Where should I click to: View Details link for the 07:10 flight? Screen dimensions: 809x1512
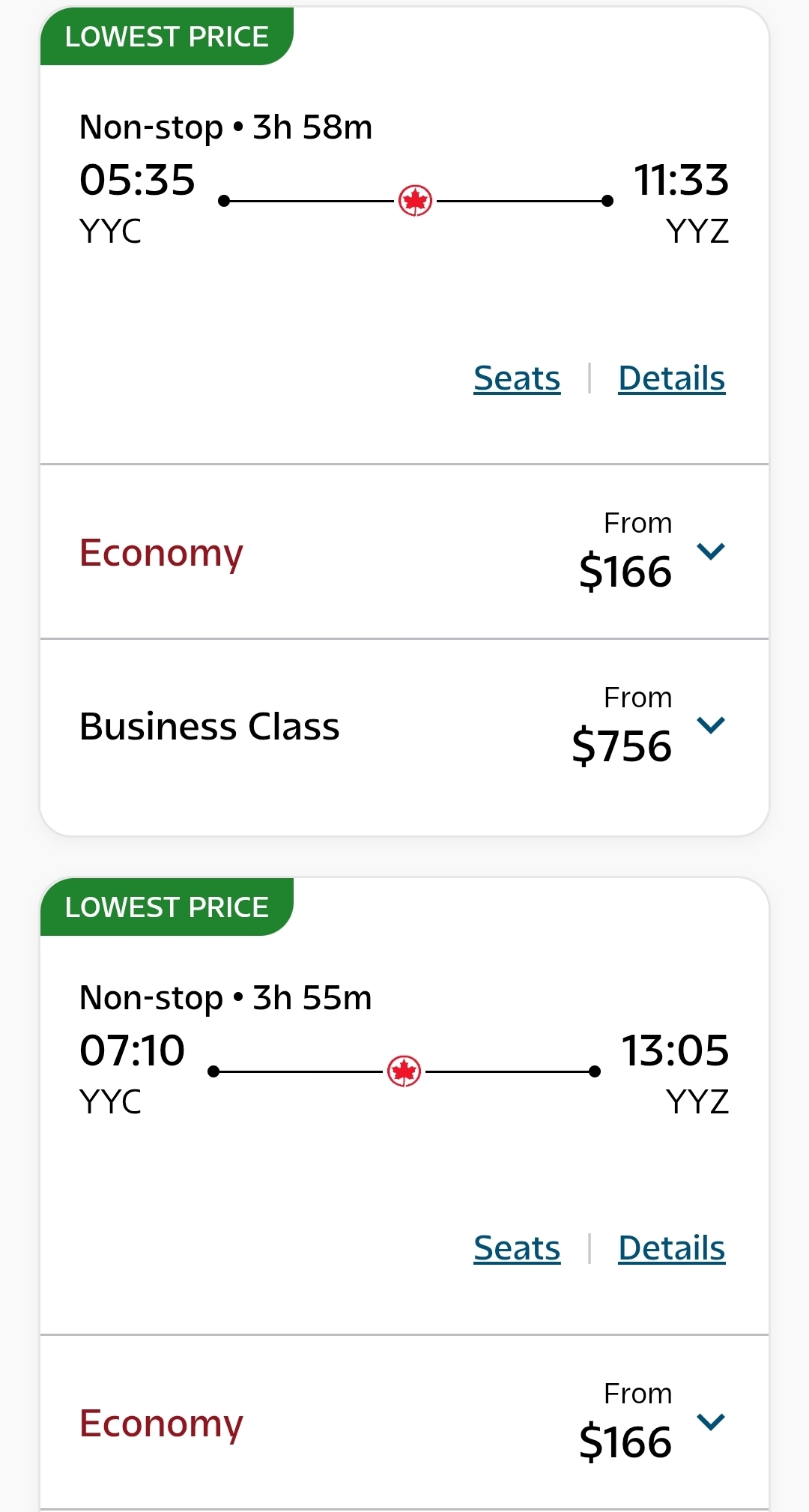(671, 1248)
